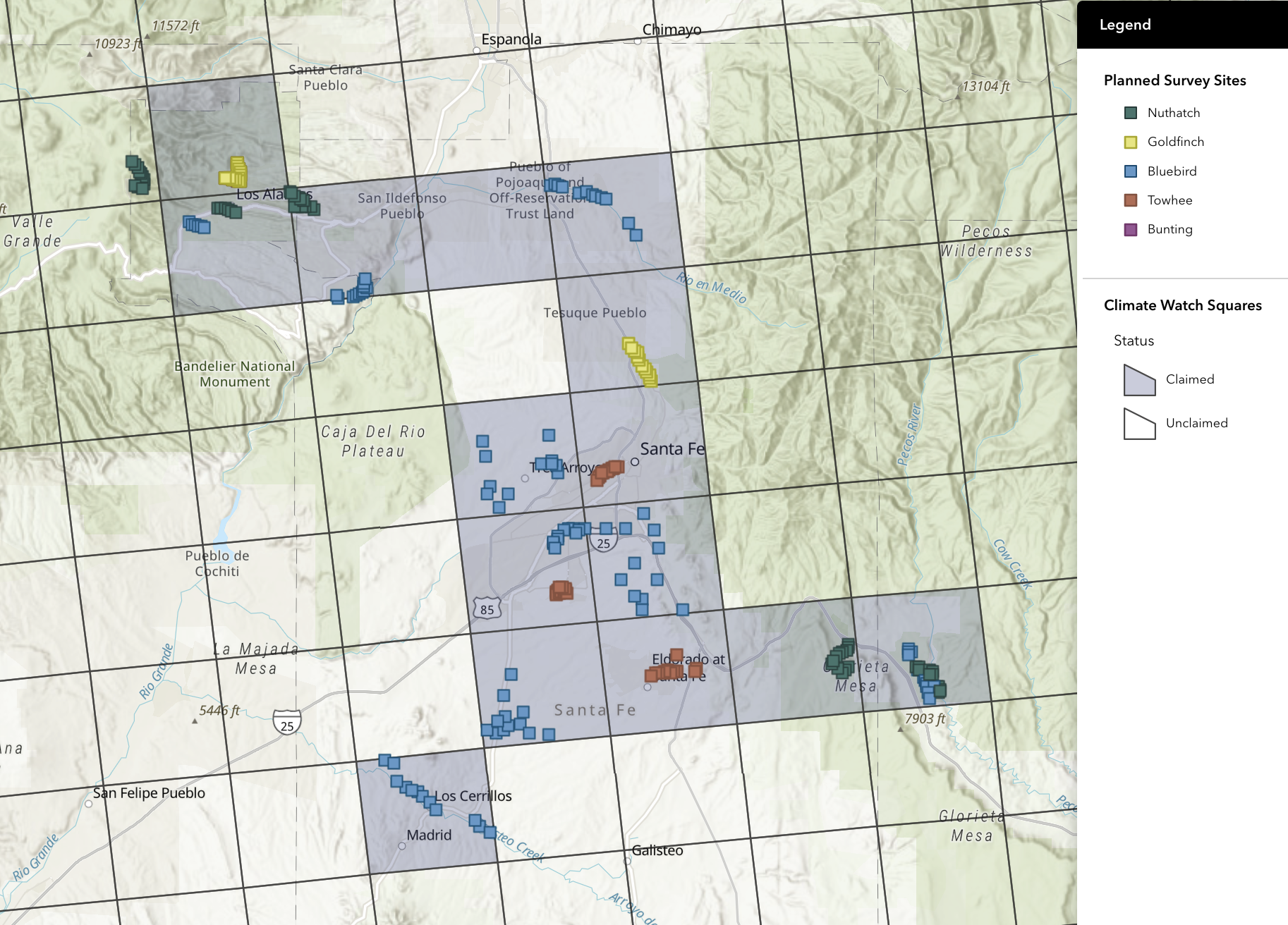Click the Santa Fe city label

tap(672, 449)
